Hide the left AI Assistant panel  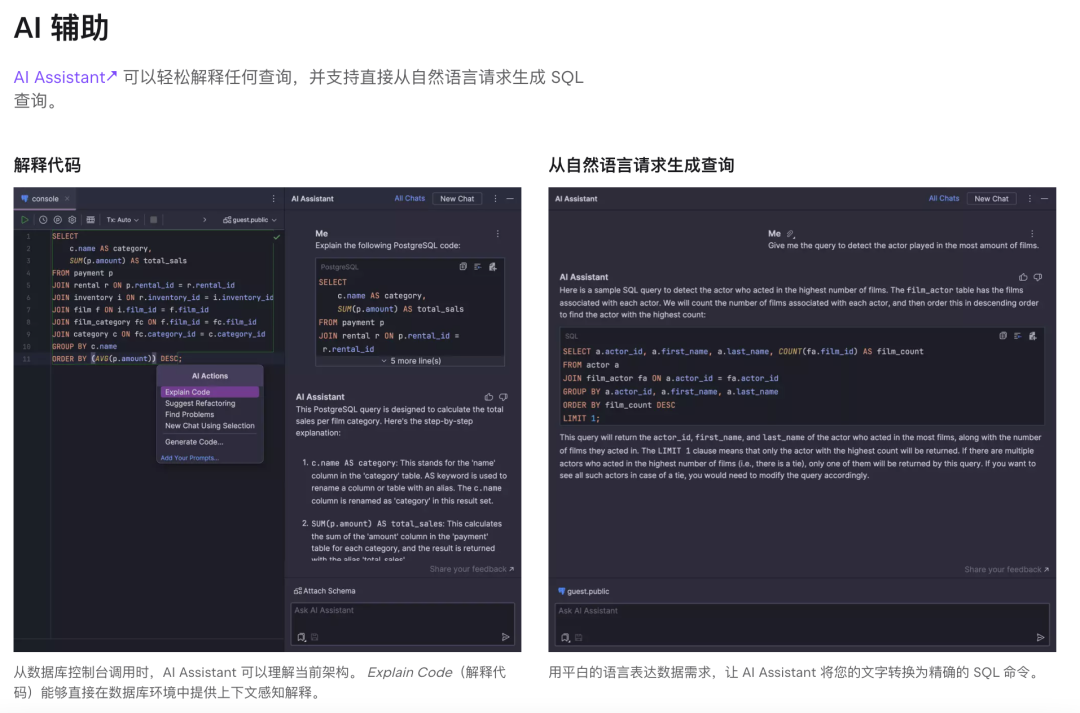[510, 198]
